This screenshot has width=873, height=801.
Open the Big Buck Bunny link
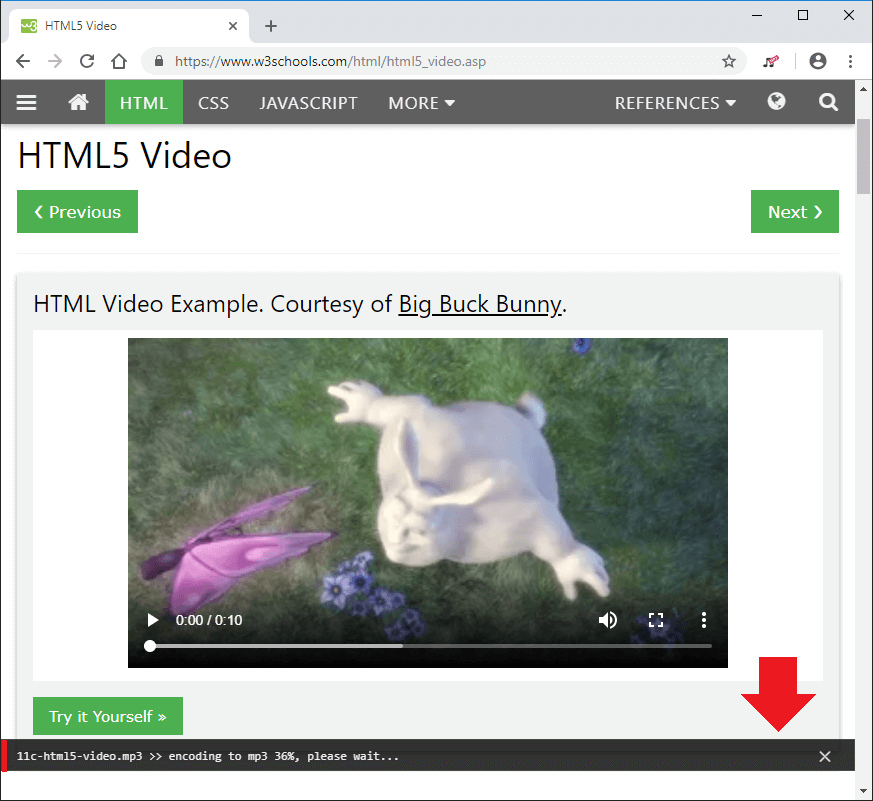(480, 304)
